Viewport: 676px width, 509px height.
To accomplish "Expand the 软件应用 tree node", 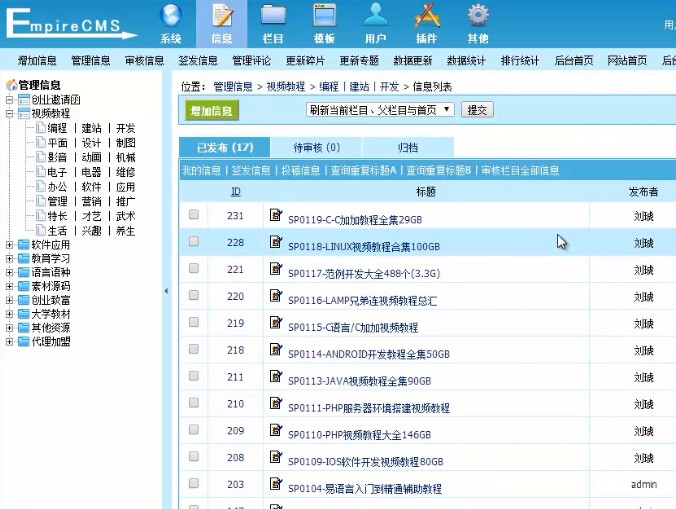I will (9, 245).
